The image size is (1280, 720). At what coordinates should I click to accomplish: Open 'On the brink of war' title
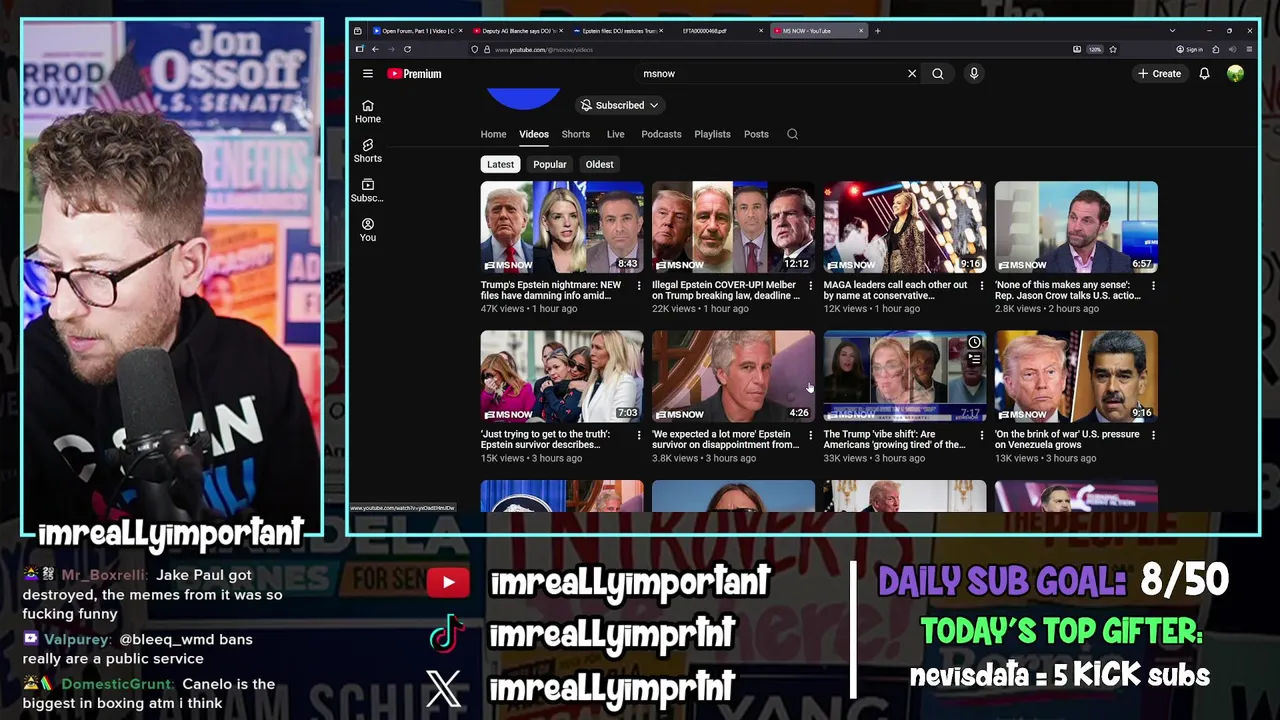(x=1067, y=439)
